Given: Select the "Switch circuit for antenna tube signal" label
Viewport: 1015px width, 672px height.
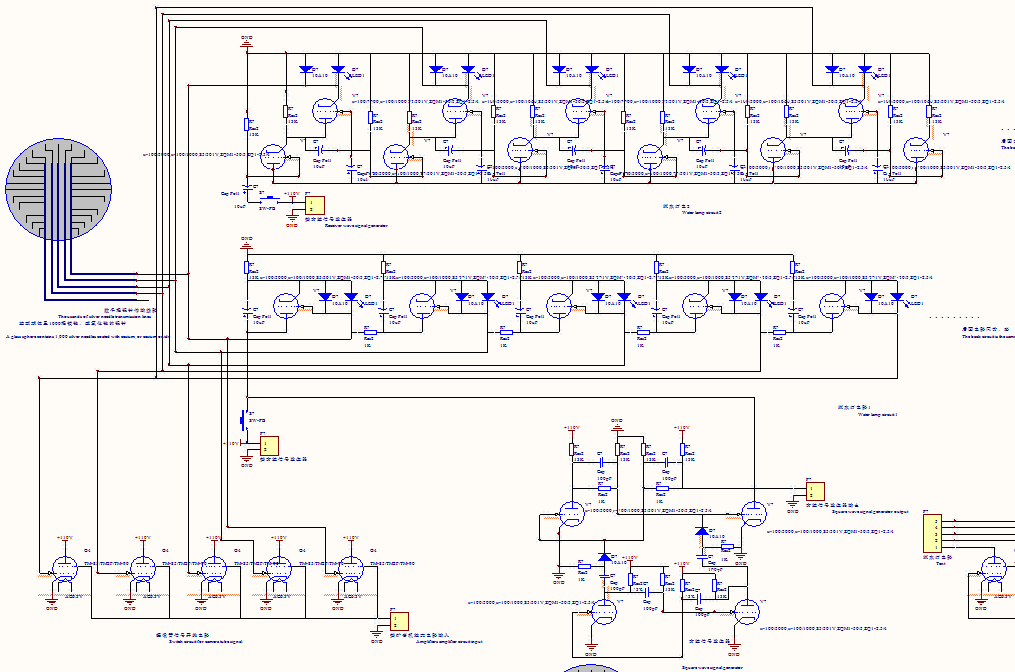Looking at the screenshot, I should [197, 640].
